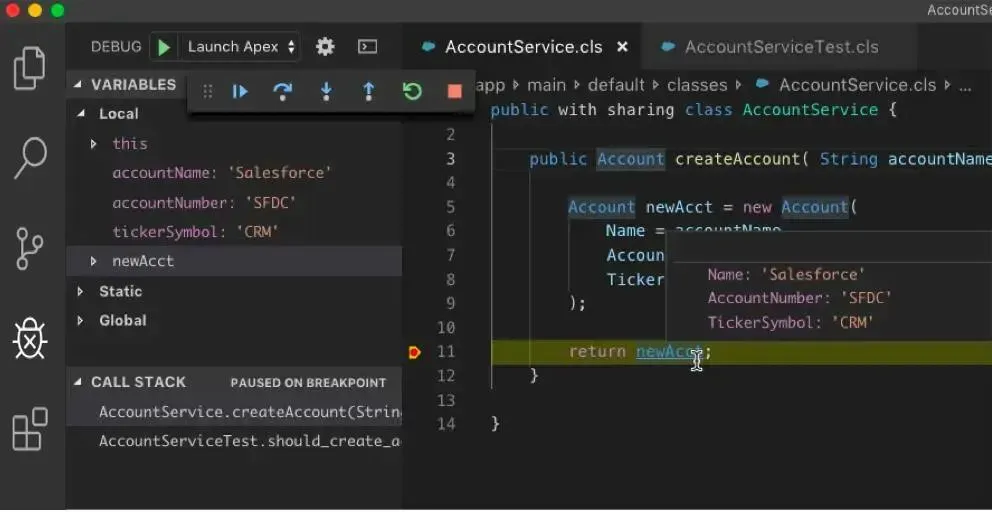Click line number 5 in gutter
The width and height of the screenshot is (992, 529).
coord(450,207)
